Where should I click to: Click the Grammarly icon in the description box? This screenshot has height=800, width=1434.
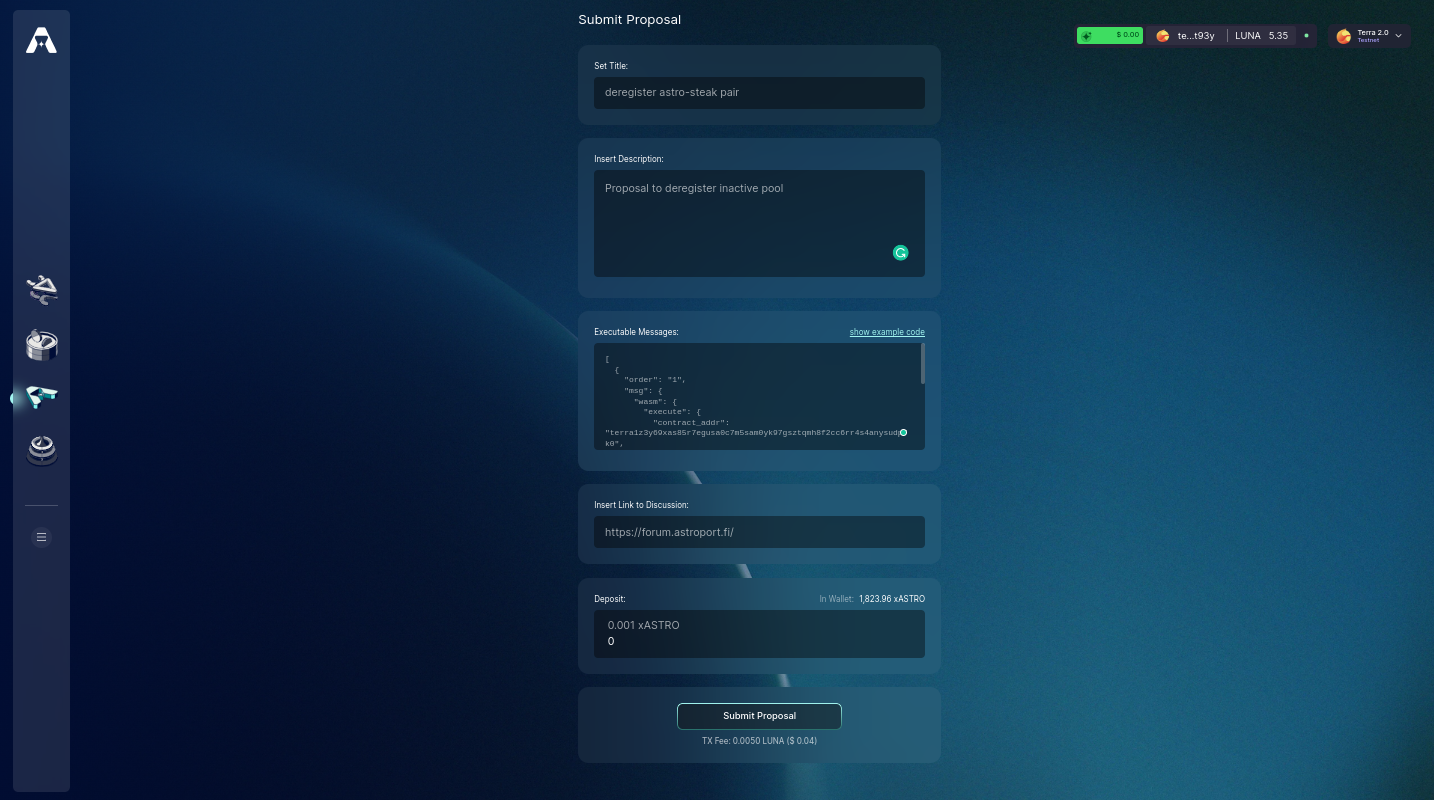click(900, 253)
